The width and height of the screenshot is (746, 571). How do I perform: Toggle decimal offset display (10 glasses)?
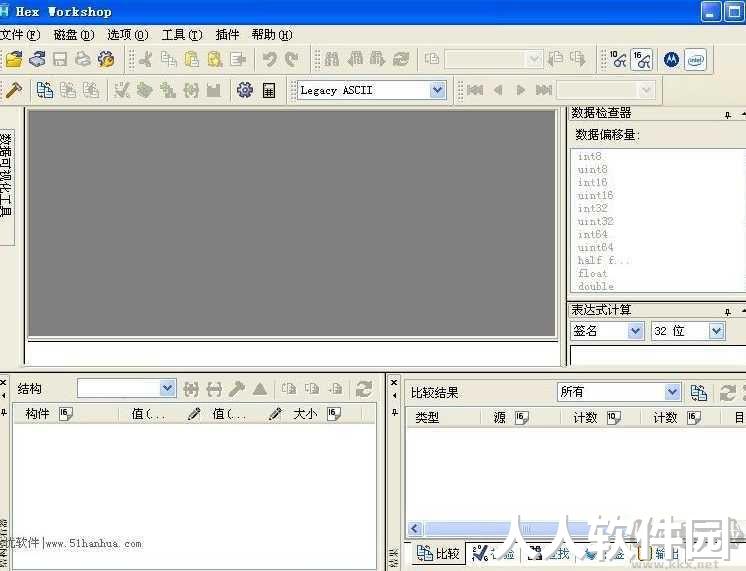pos(618,59)
